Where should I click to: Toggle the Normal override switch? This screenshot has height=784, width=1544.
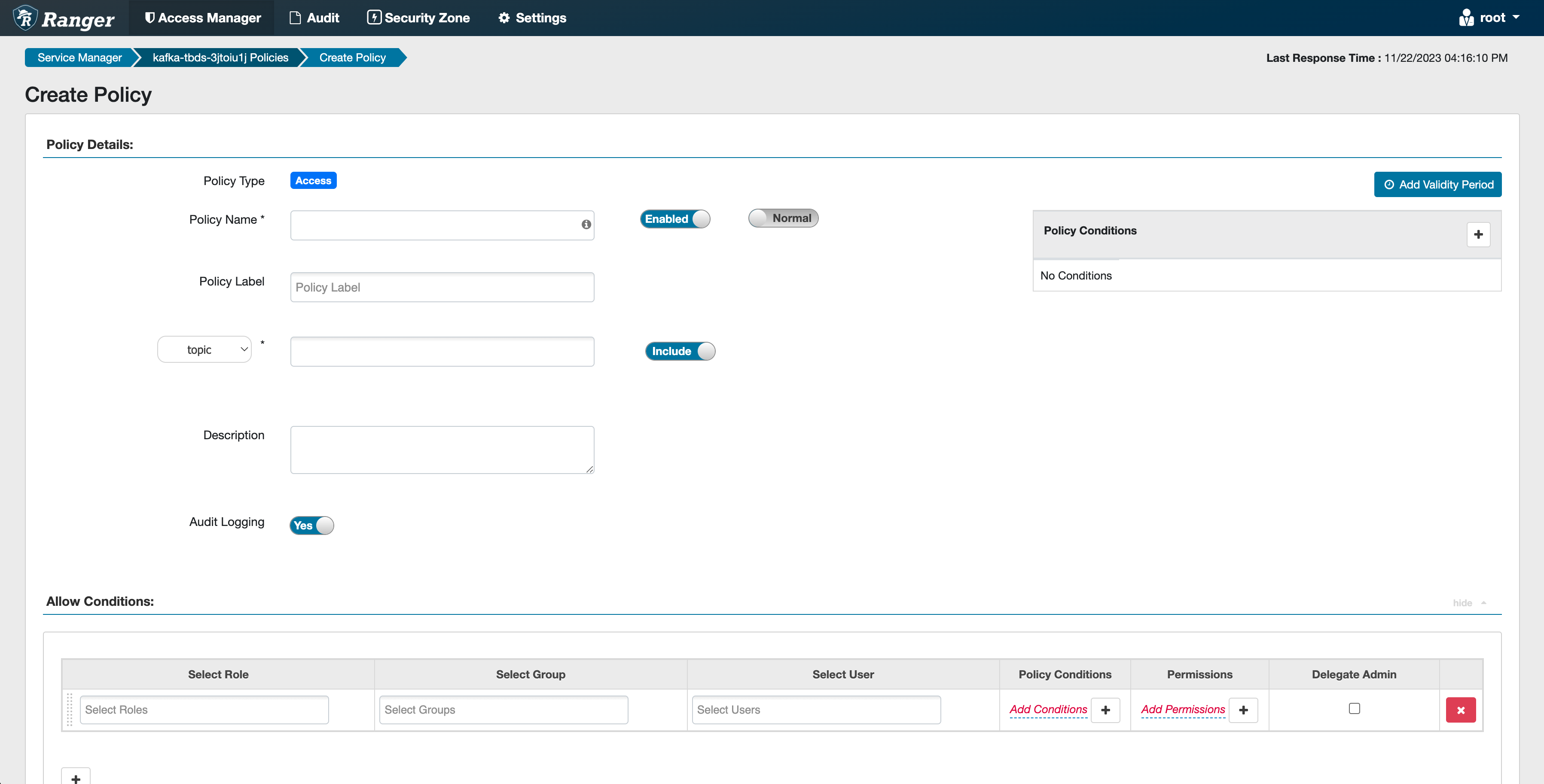(x=783, y=219)
